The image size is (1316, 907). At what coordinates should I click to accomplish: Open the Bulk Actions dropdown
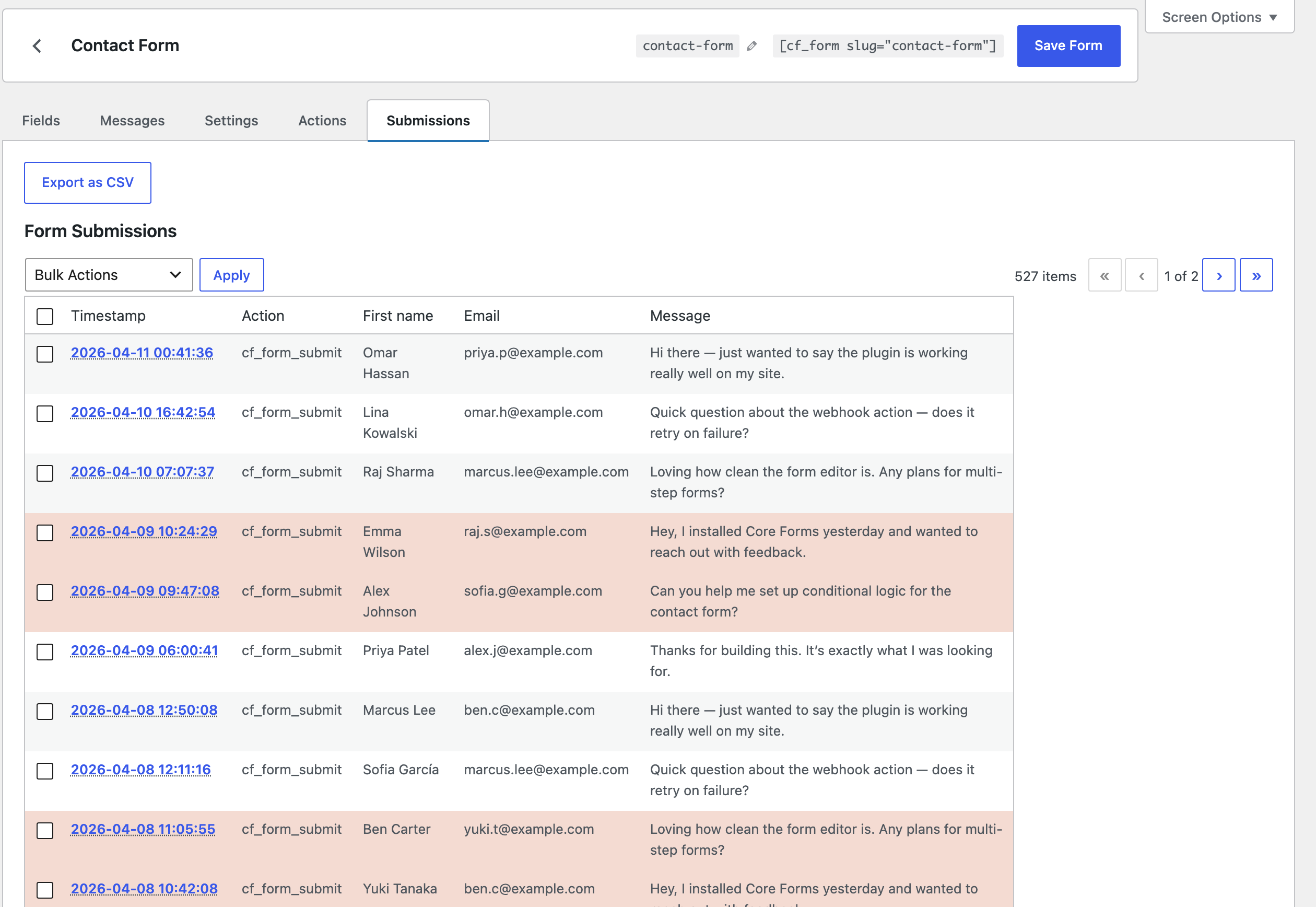(109, 275)
